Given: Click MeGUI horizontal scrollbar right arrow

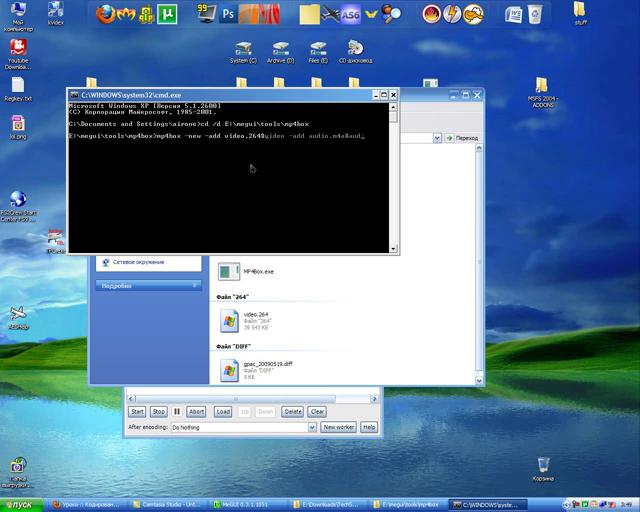Looking at the screenshot, I should click(x=374, y=398).
